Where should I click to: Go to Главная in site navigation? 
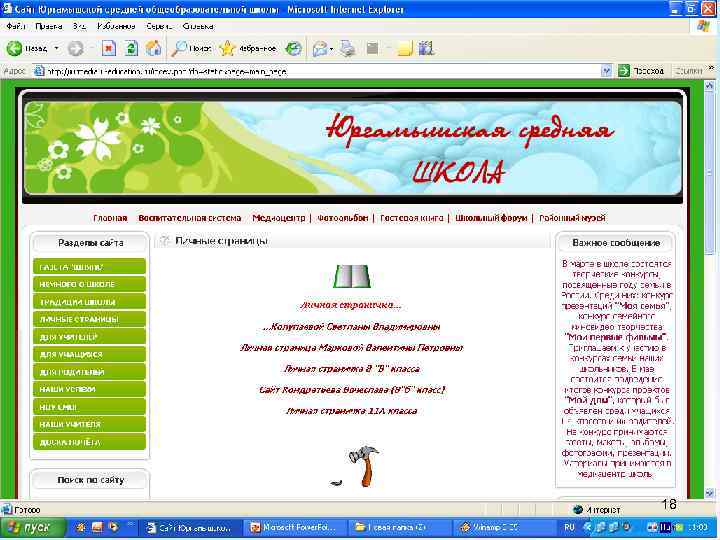(x=110, y=218)
